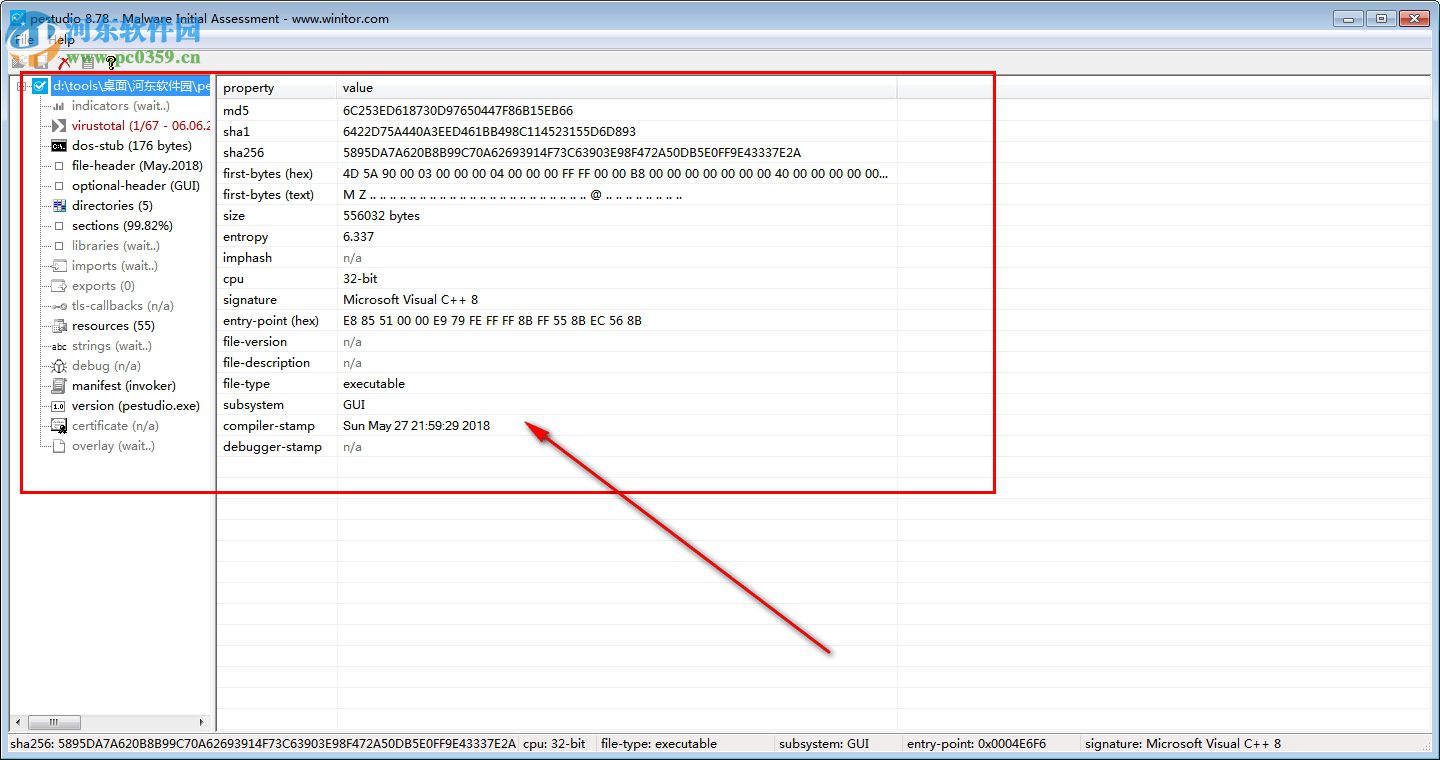Viewport: 1440px width, 760px height.
Task: Minimize the pestudio window
Action: coord(1349,18)
